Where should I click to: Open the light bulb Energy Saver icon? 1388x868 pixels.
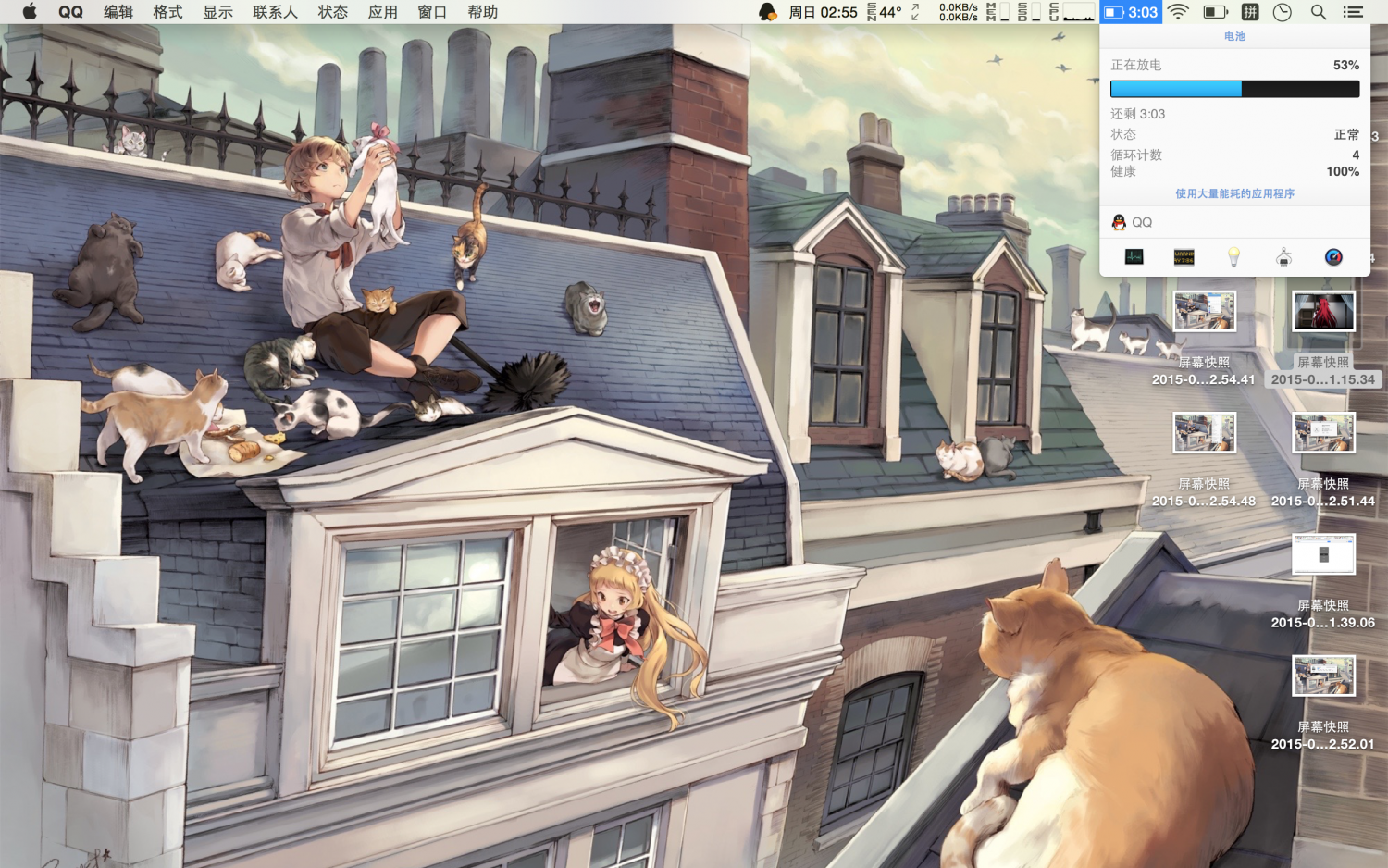click(1233, 257)
